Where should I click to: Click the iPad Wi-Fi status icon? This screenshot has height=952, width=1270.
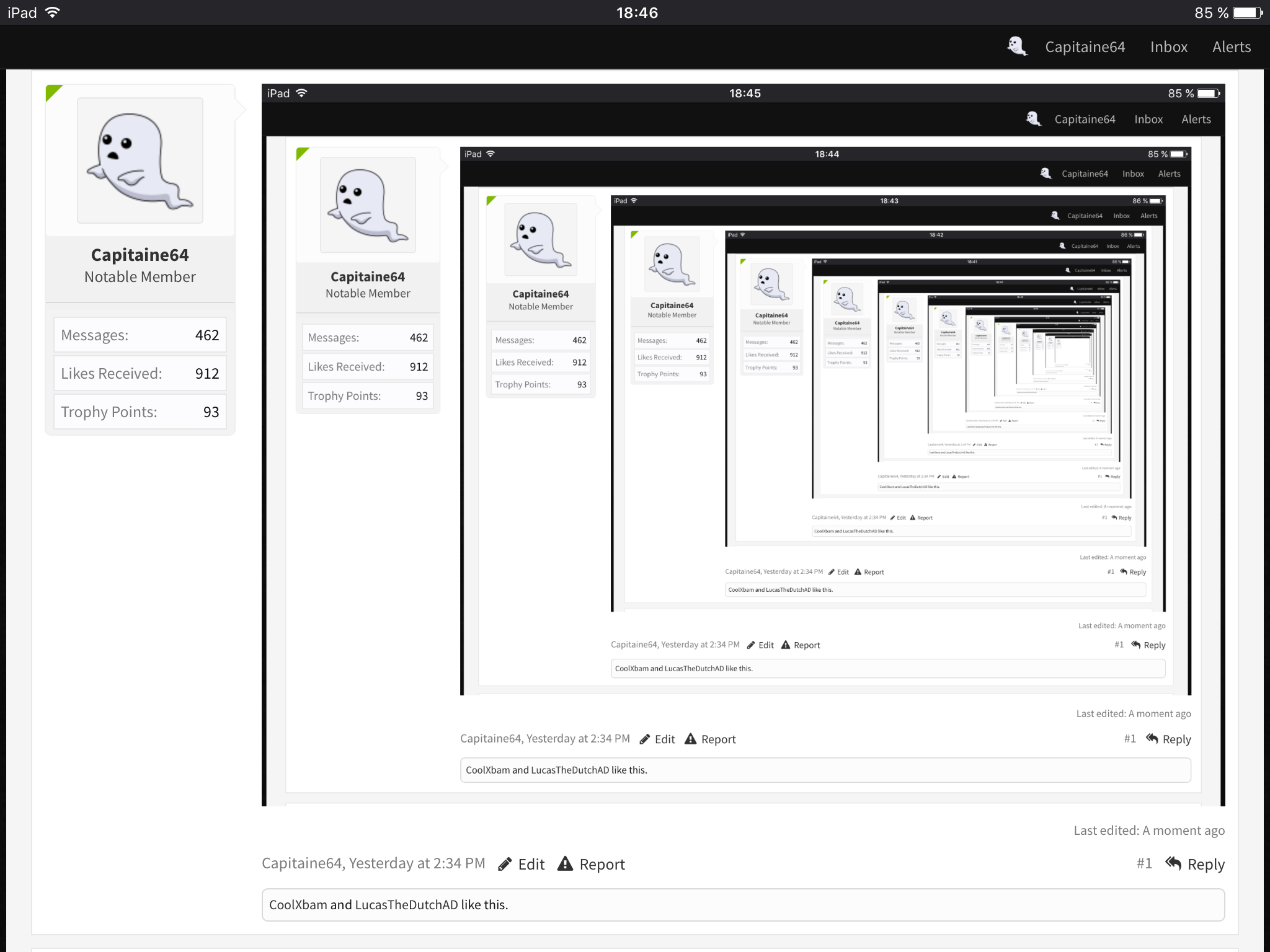53,12
